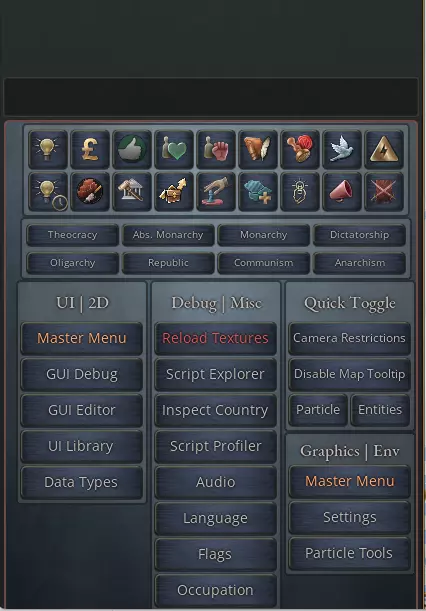The image size is (426, 611).
Task: Click the white dove icon
Action: pos(342,150)
